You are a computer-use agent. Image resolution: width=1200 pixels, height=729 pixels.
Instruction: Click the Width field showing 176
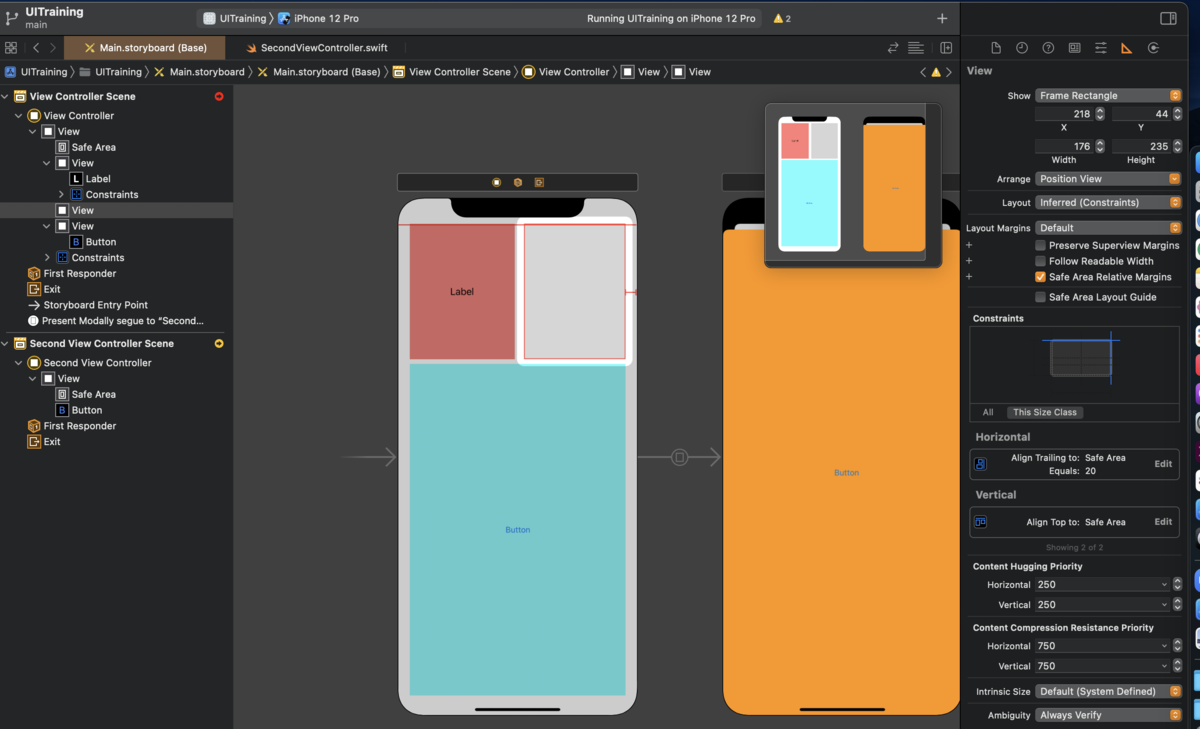(x=1064, y=146)
